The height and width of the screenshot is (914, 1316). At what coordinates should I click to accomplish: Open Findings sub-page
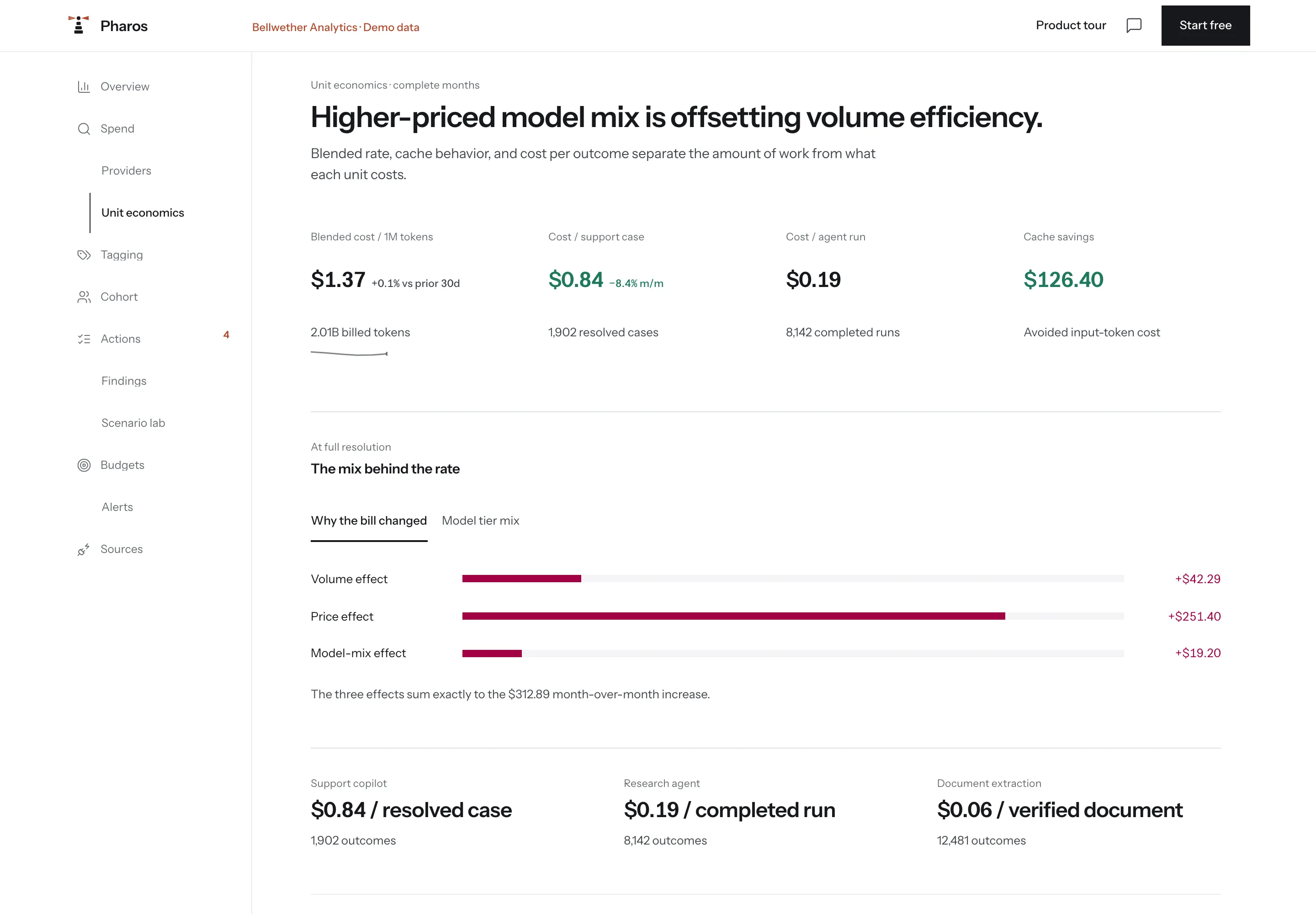[x=124, y=381]
